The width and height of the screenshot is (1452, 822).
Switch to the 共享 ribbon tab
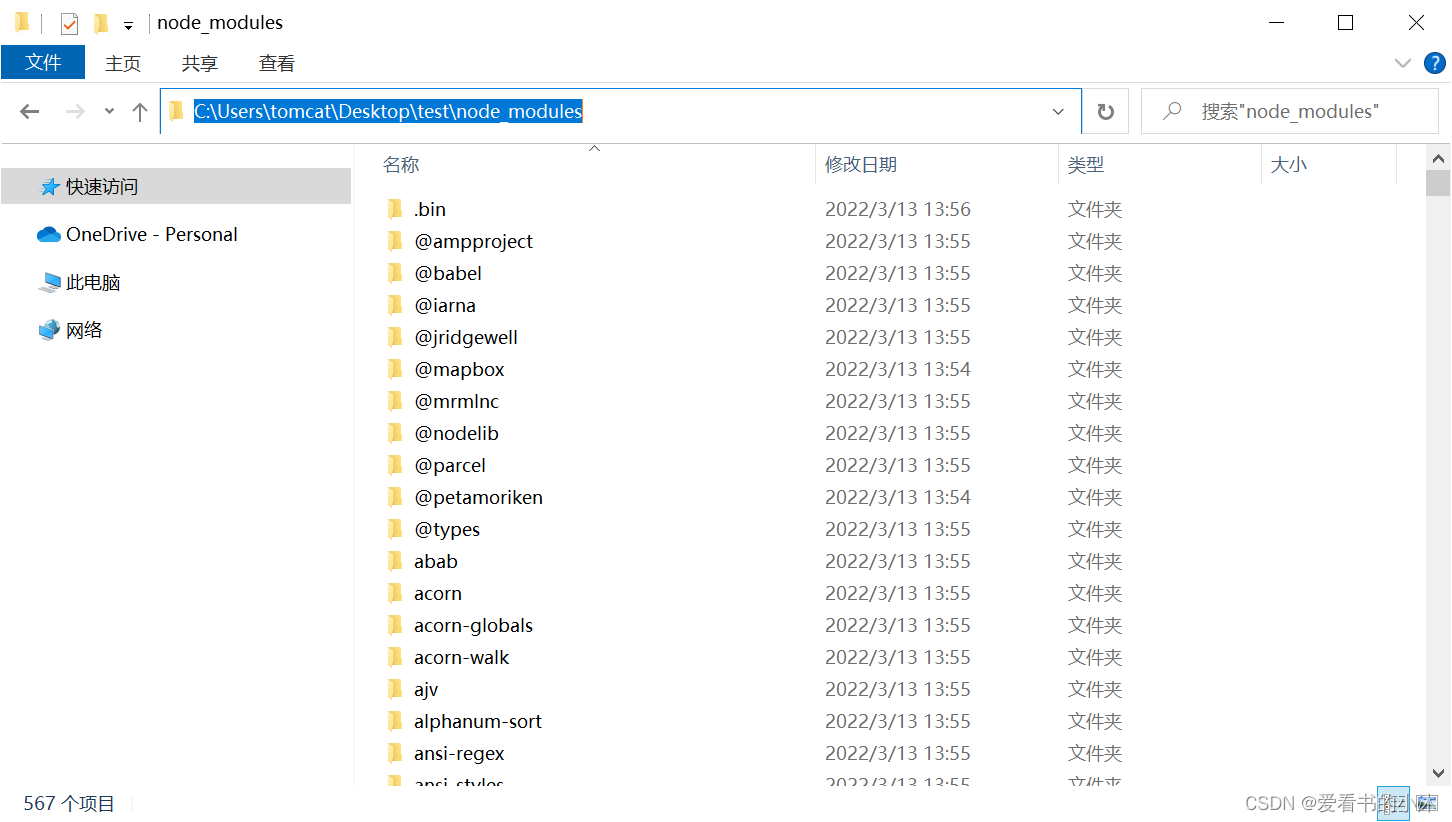click(x=200, y=63)
